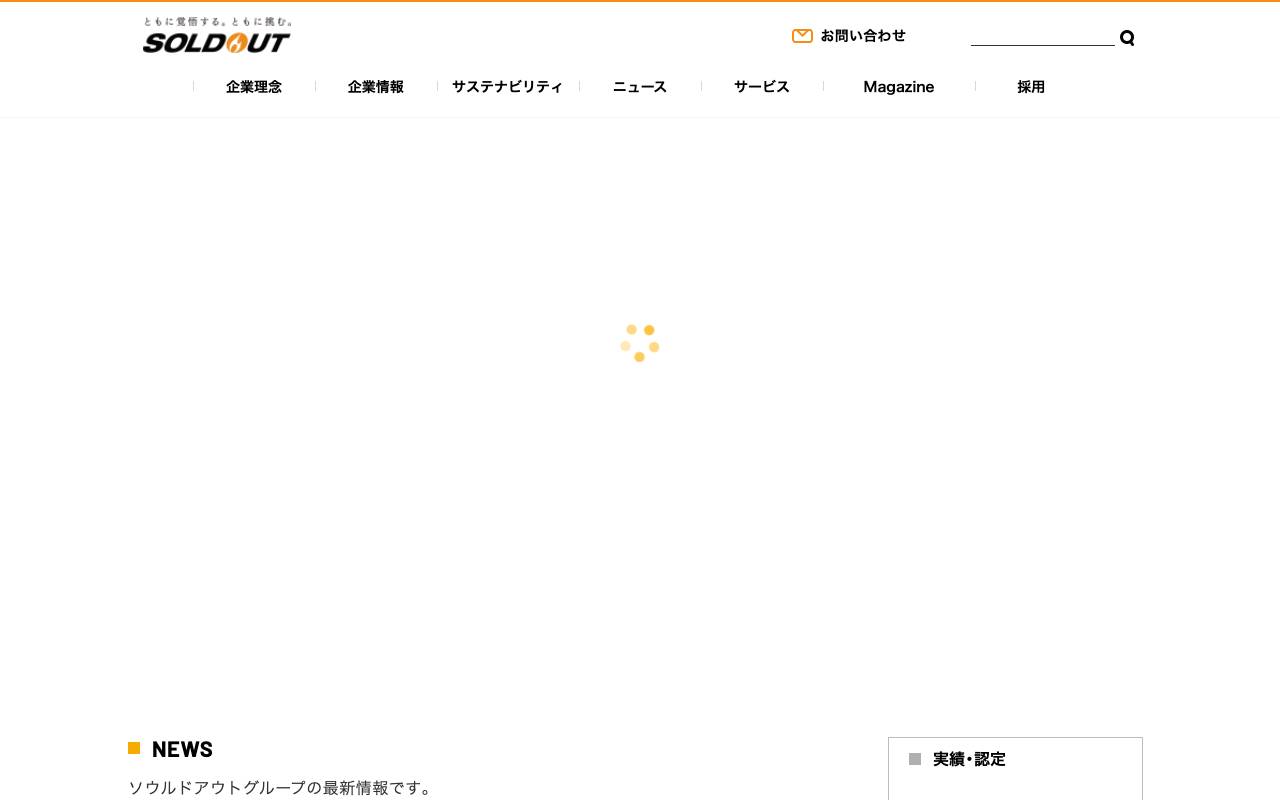Open the 企業理念 menu

coord(254,87)
